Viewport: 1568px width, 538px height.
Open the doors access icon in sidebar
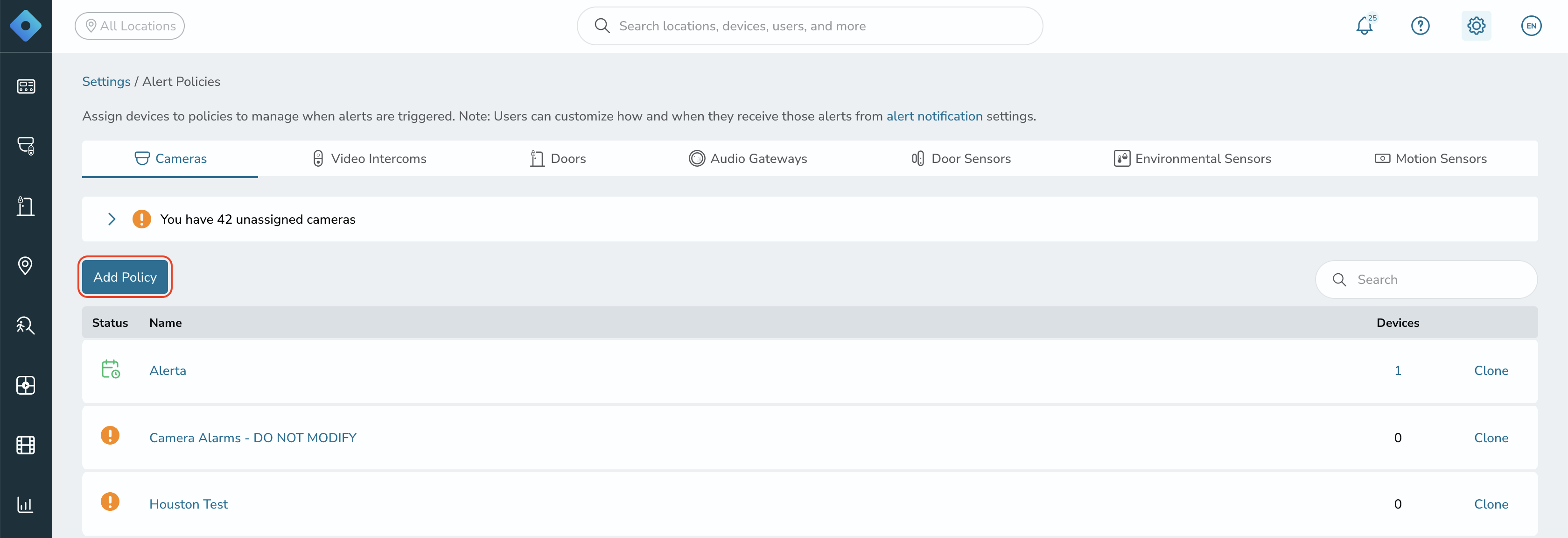point(26,206)
